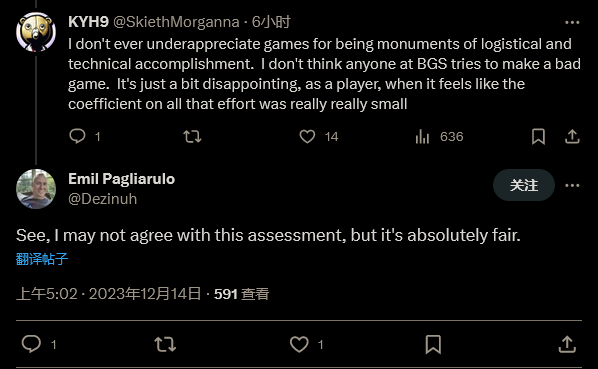The image size is (598, 369).
Task: Open more options on Emil Pagliarulo's tweet
Action: click(x=572, y=186)
